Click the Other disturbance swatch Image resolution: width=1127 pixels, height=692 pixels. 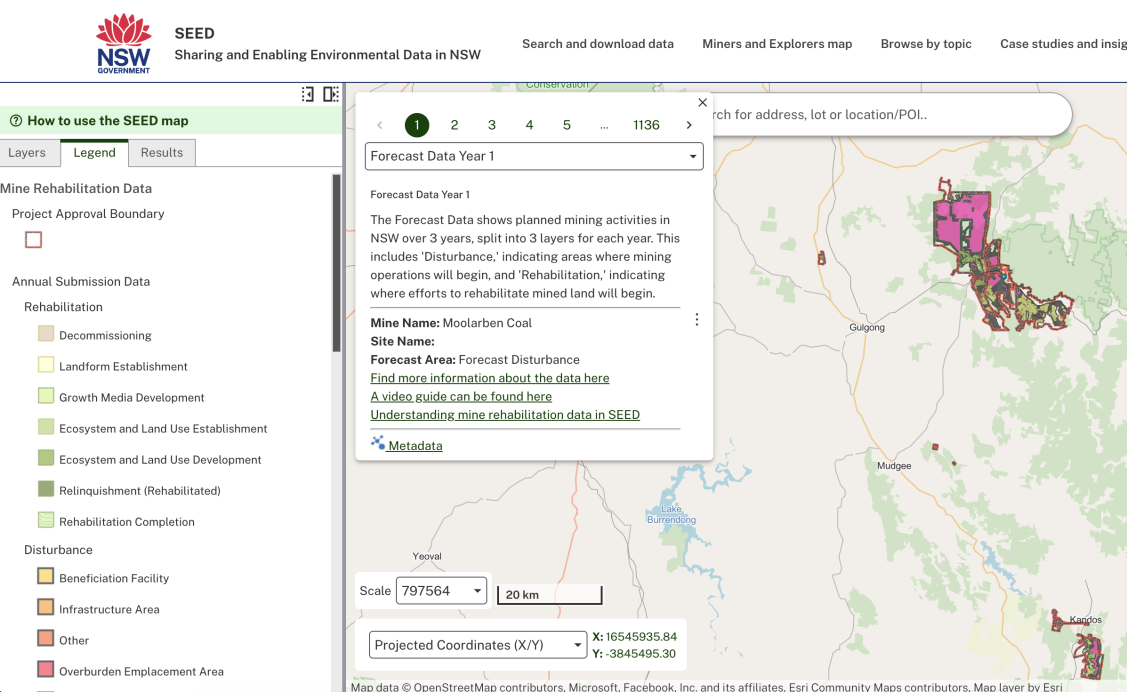(46, 638)
